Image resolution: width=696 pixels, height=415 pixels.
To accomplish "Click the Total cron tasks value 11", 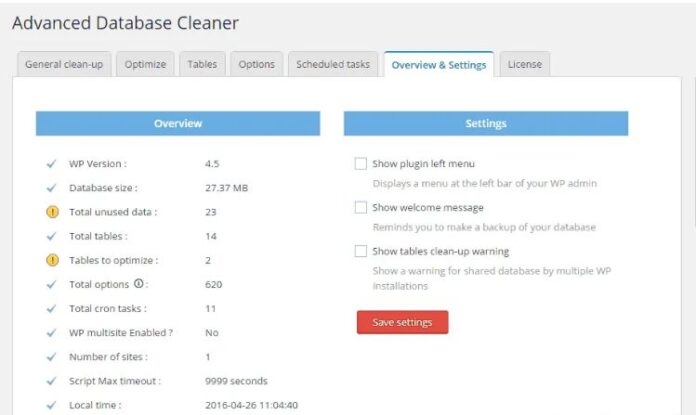I will pyautogui.click(x=210, y=308).
